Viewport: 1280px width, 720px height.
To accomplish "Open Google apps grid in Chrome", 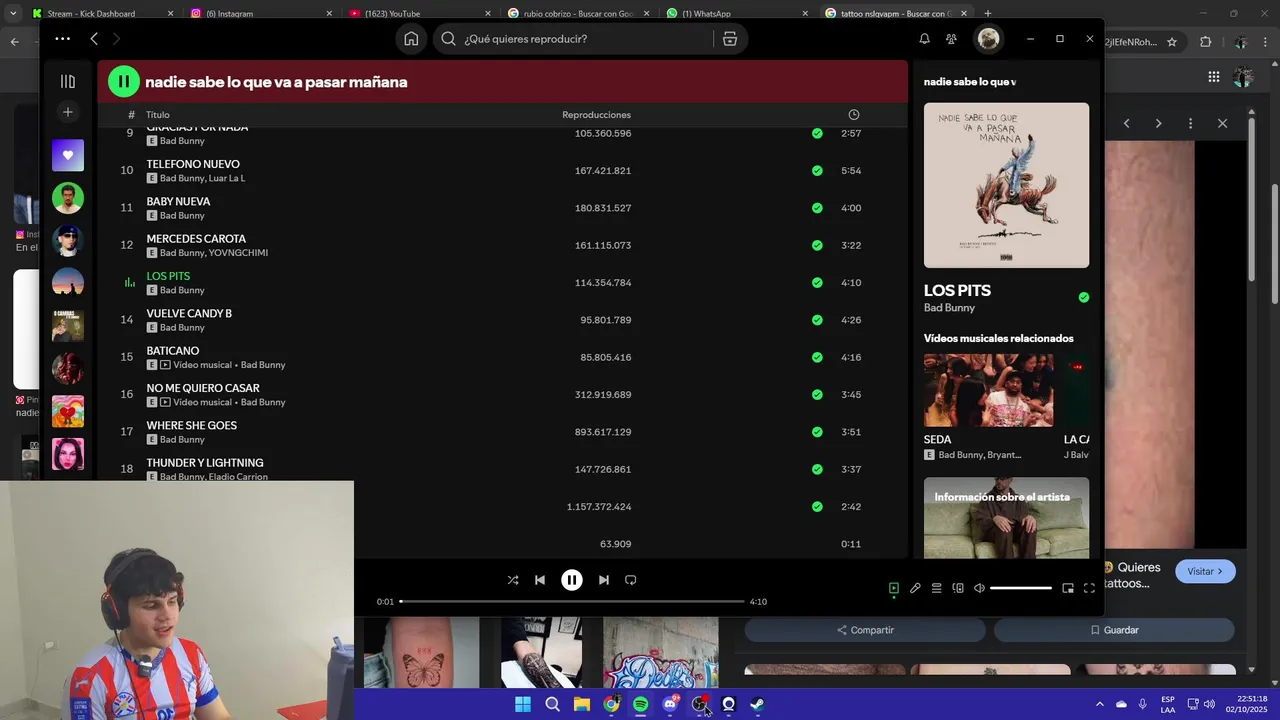I will tap(1213, 77).
